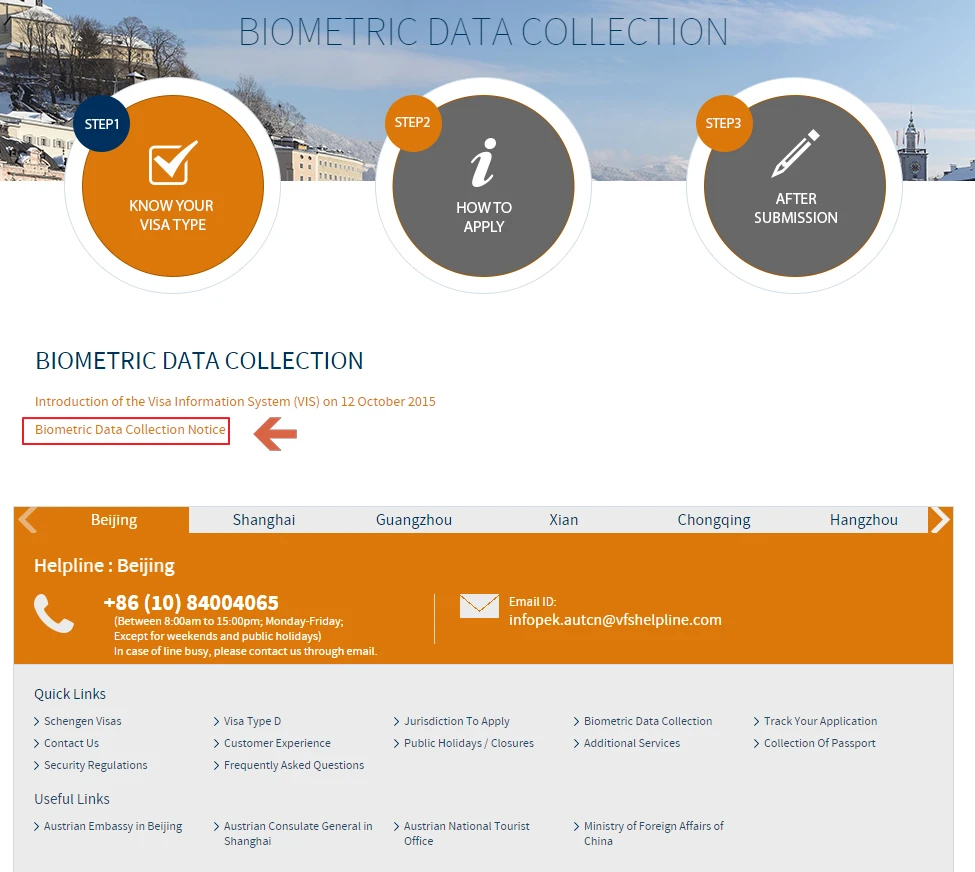Viewport: 975px width, 872px height.
Task: Open Public Holidays / Closures link
Action: coord(468,743)
